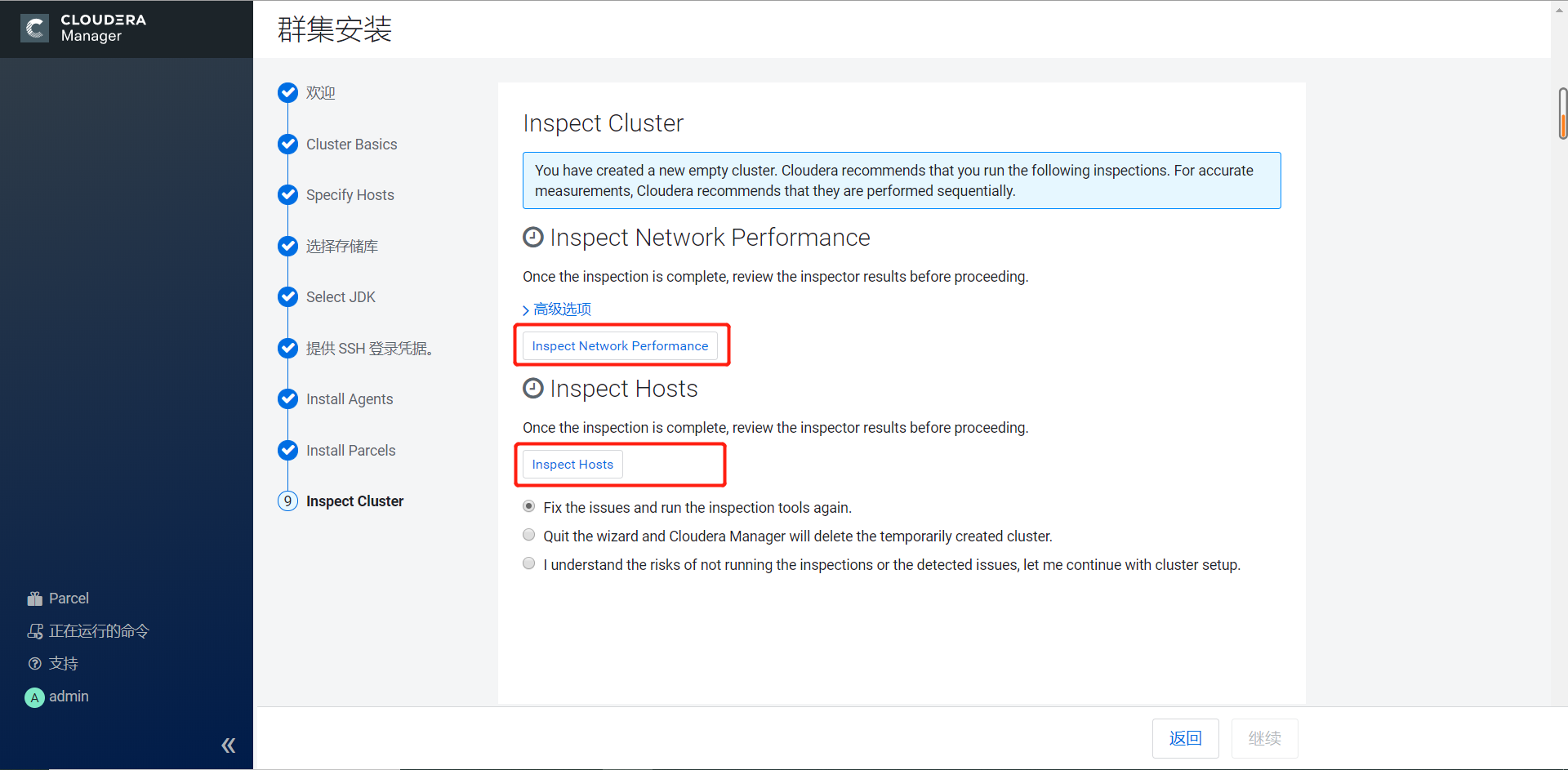Viewport: 1568px width, 770px height.
Task: Go to the 欢迎 wizard step
Action: click(321, 93)
